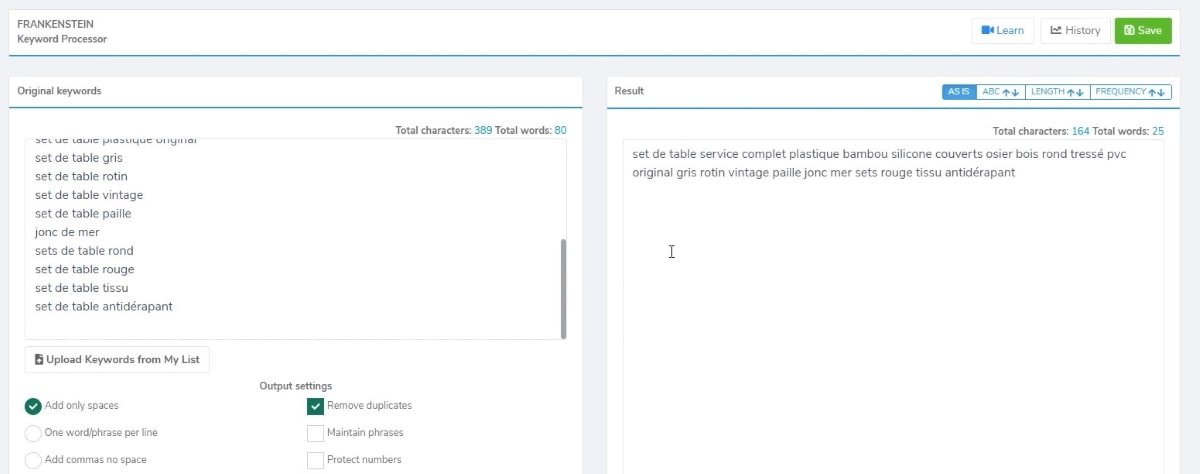Viewport: 1200px width, 474px height.
Task: Click the Learn video button
Action: 1002,30
